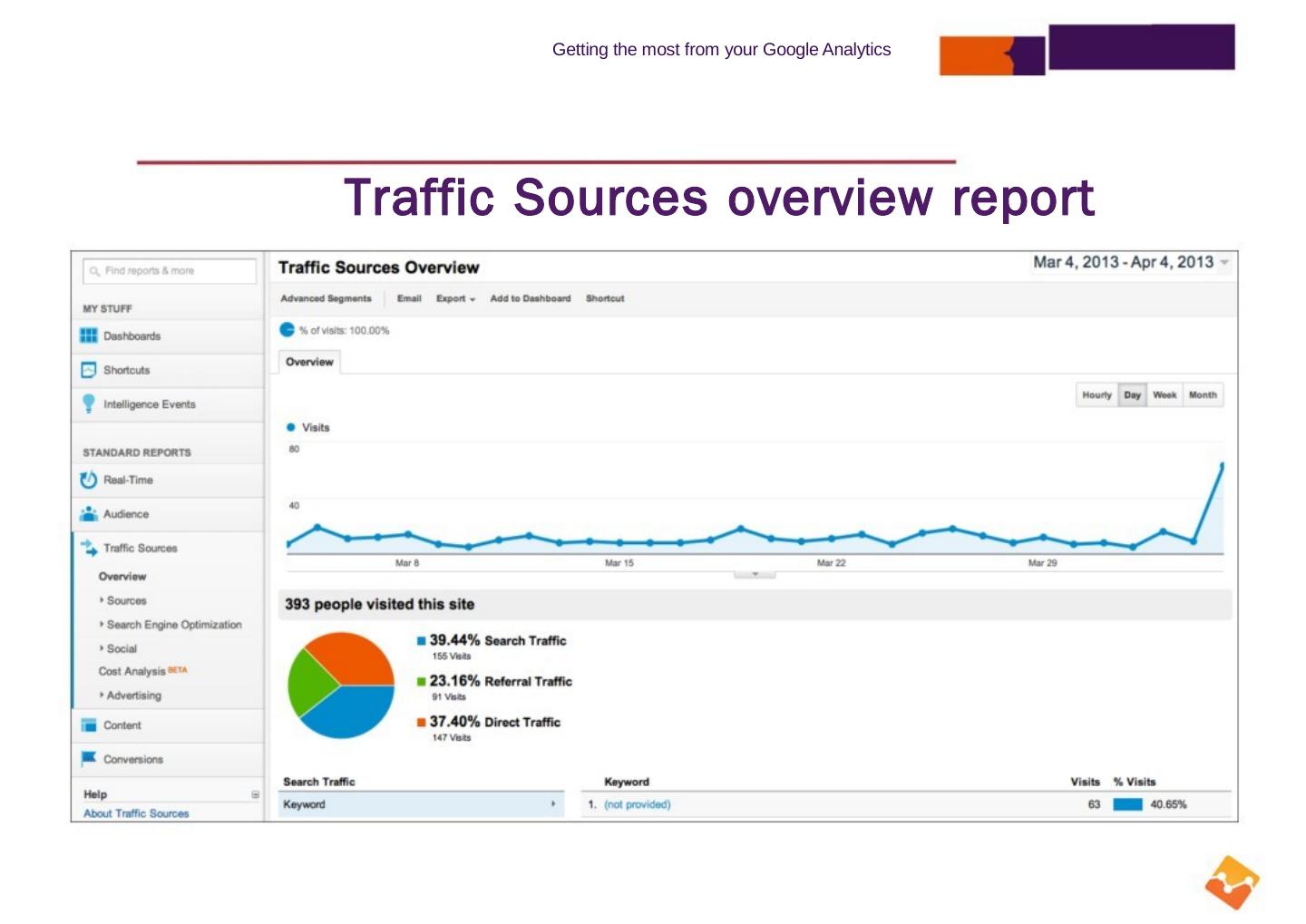The image size is (1306, 924).
Task: Click Add to Dashboard
Action: (x=531, y=298)
